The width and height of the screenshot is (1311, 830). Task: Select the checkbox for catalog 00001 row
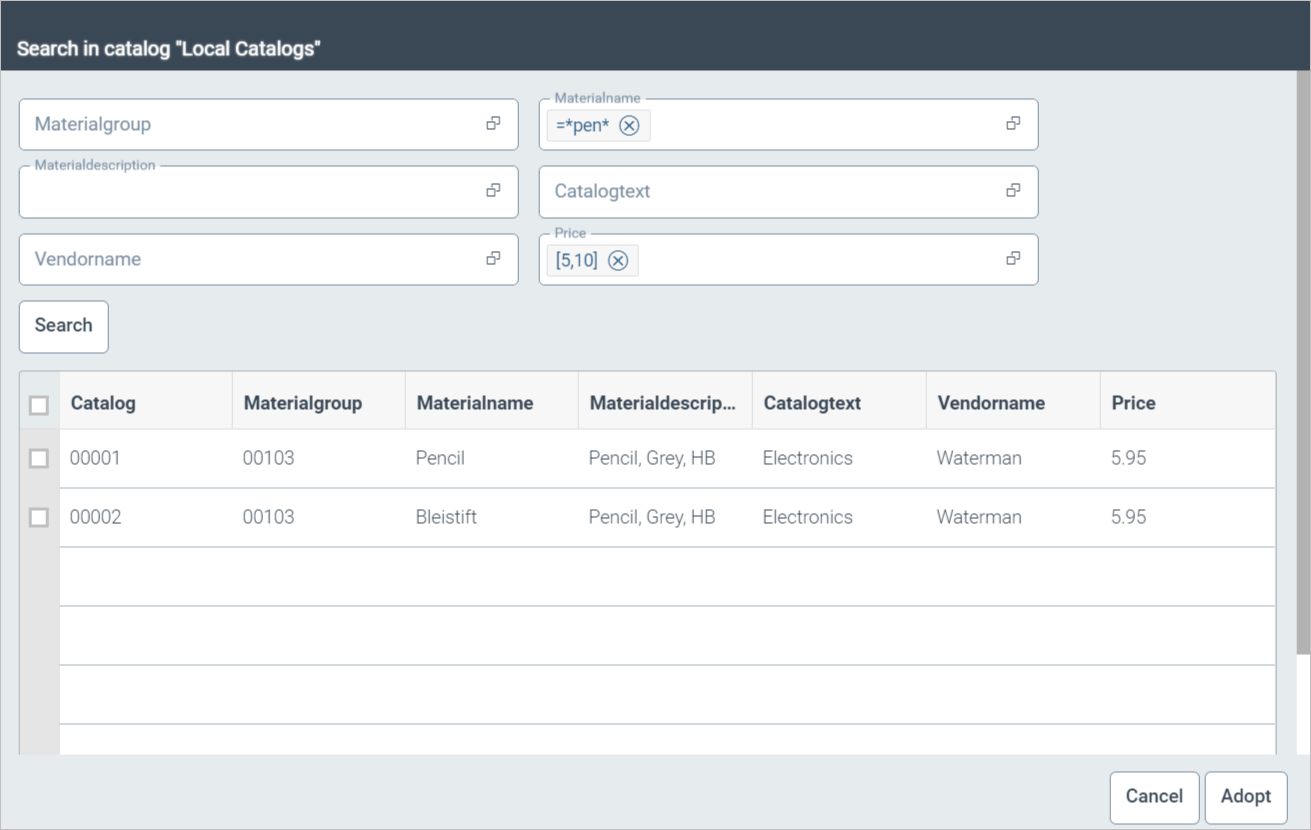point(39,459)
